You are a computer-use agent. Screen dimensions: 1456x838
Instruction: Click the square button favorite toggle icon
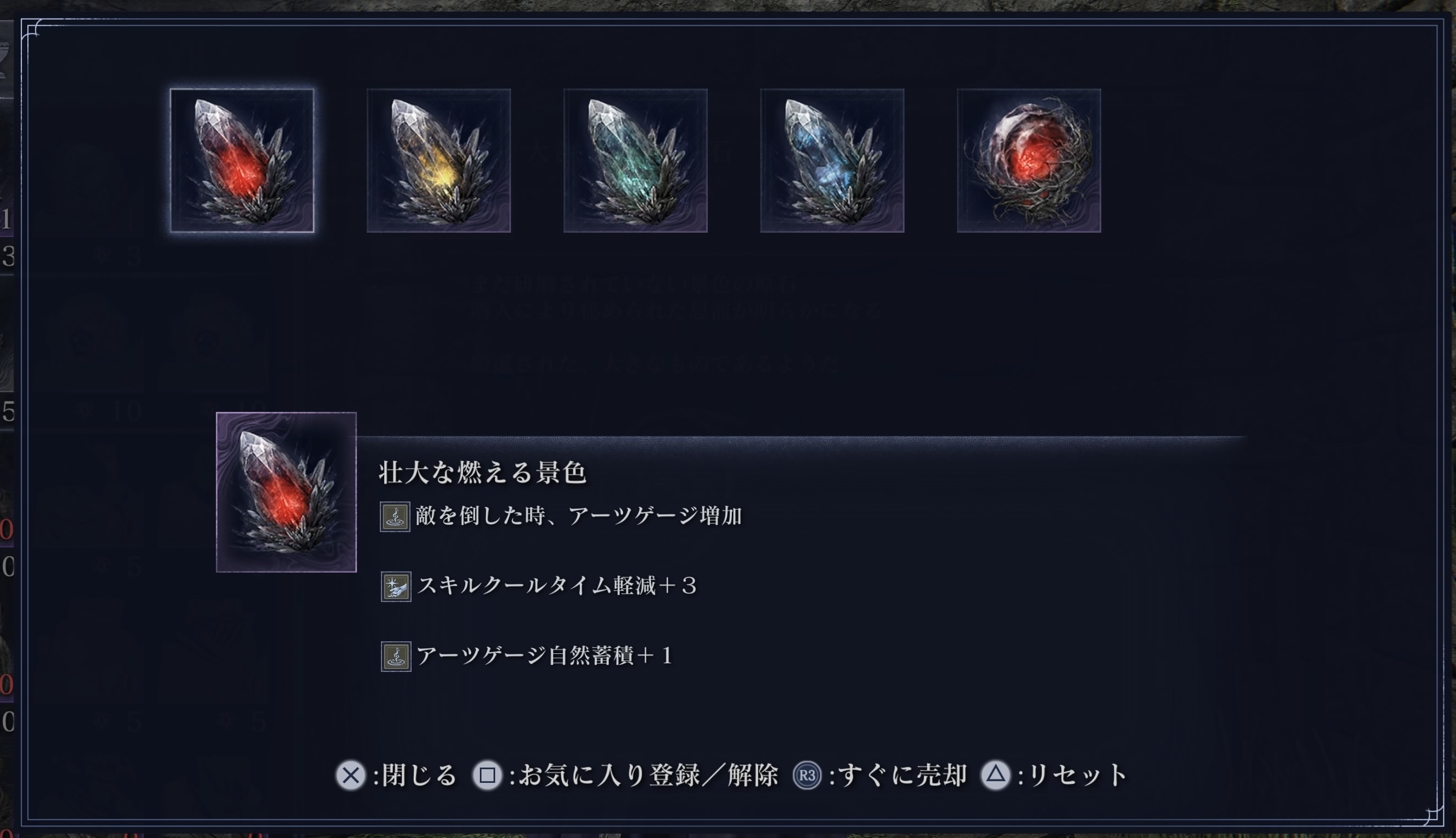[x=487, y=775]
